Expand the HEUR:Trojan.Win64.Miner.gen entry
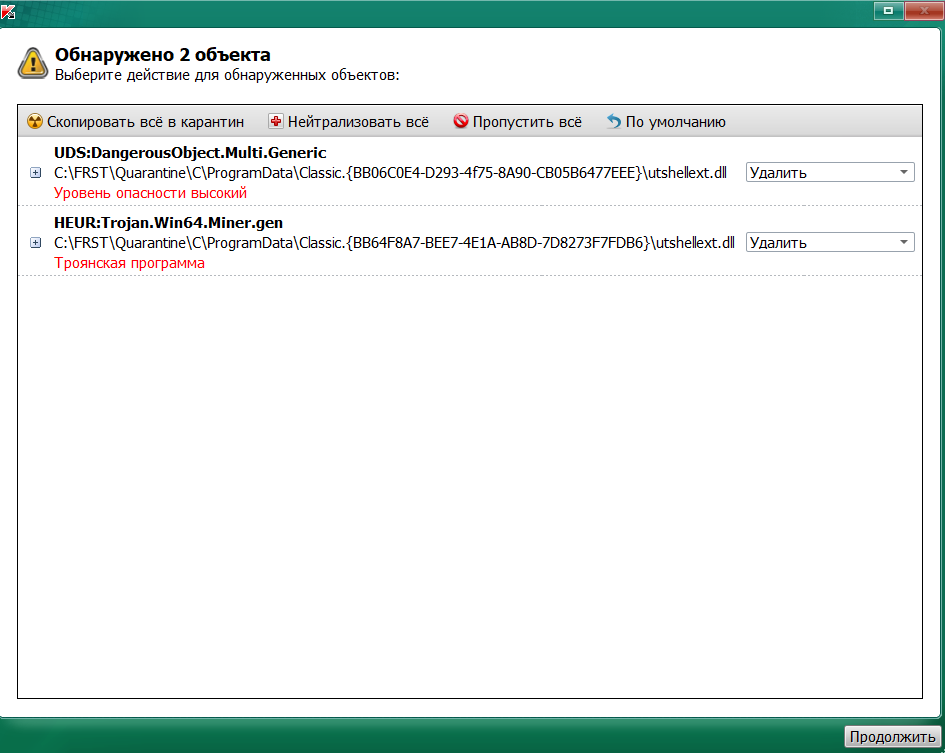This screenshot has height=753, width=945. [x=36, y=243]
